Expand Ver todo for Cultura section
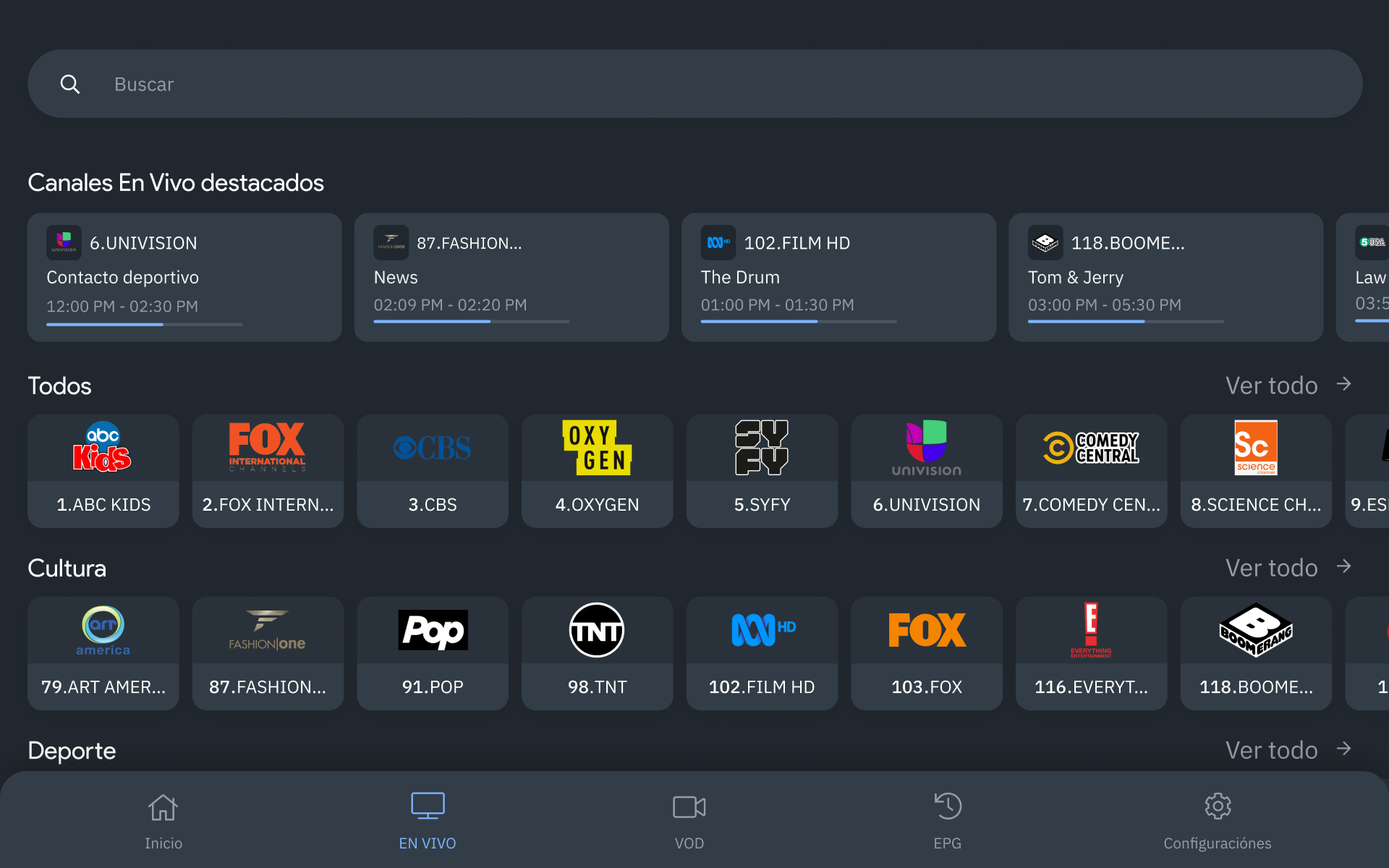1389x868 pixels. [x=1272, y=568]
